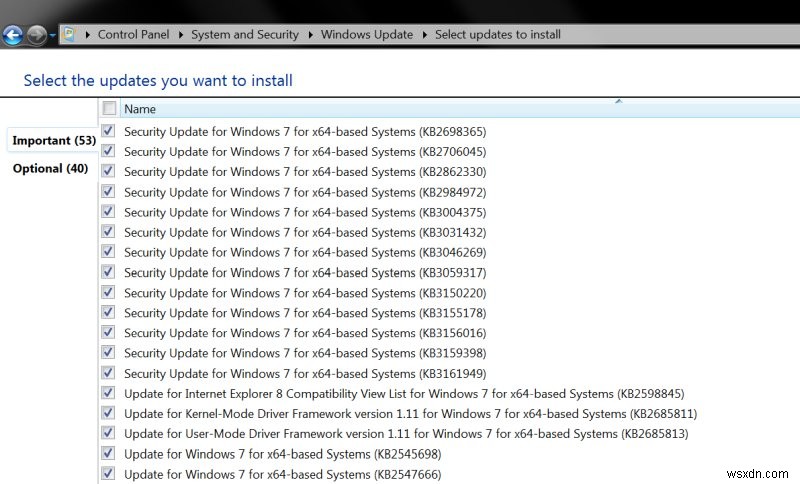800x484 pixels.
Task: Click Select updates to install breadcrumb
Action: pos(497,35)
